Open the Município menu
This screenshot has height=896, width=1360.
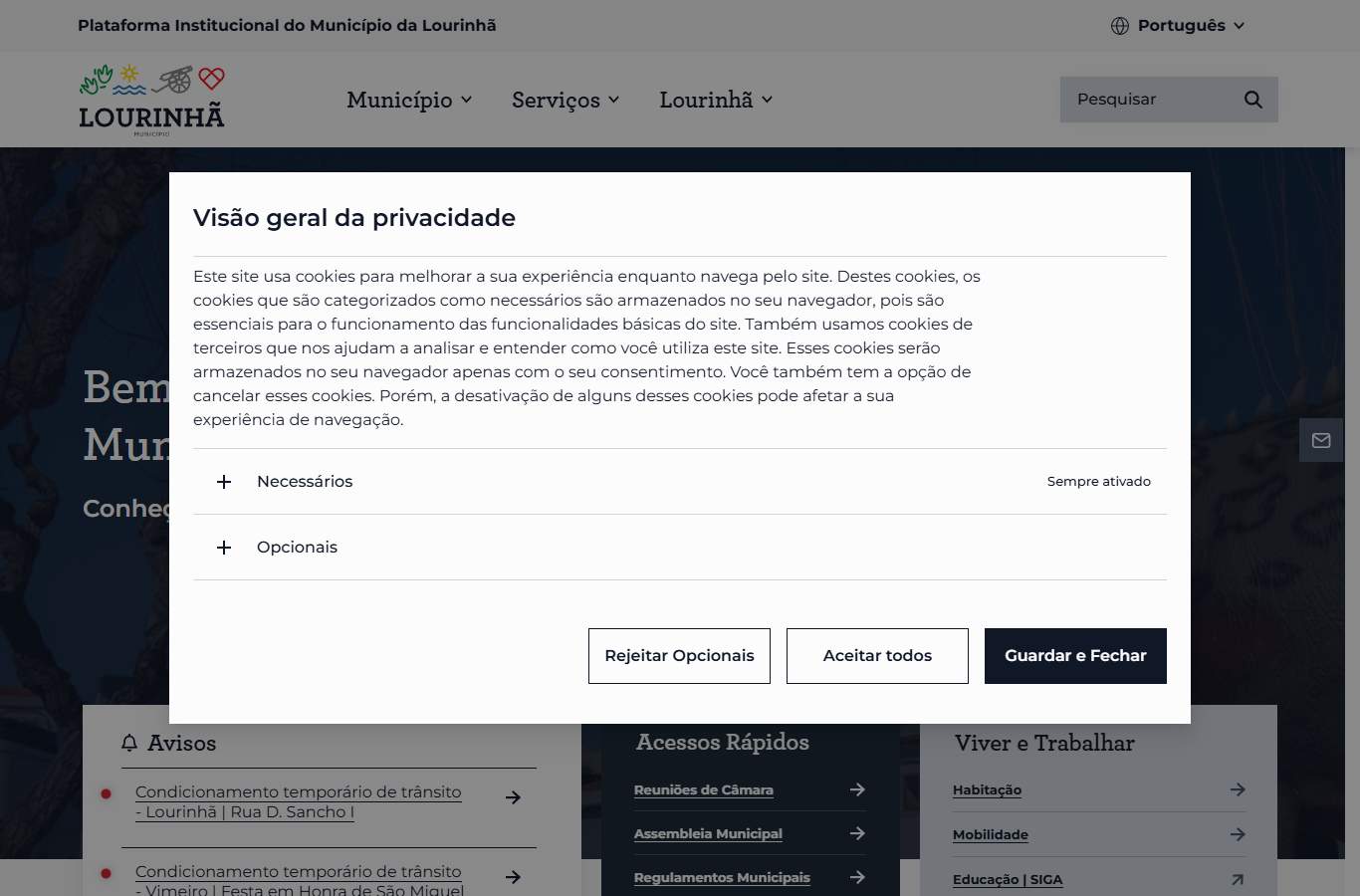point(409,100)
